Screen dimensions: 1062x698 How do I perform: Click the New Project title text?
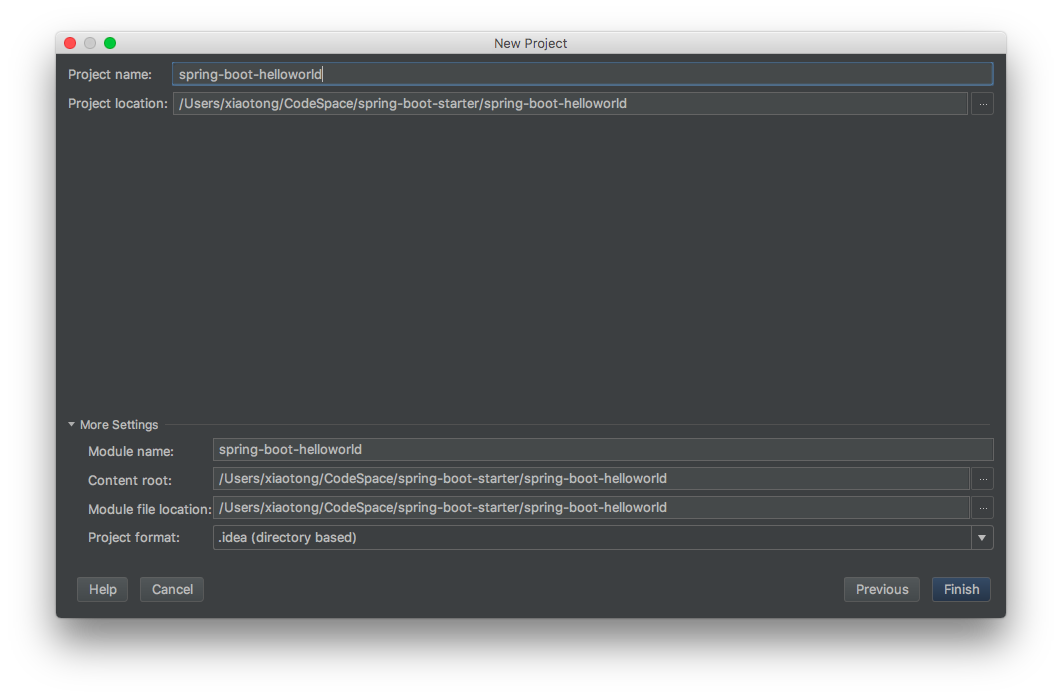530,43
